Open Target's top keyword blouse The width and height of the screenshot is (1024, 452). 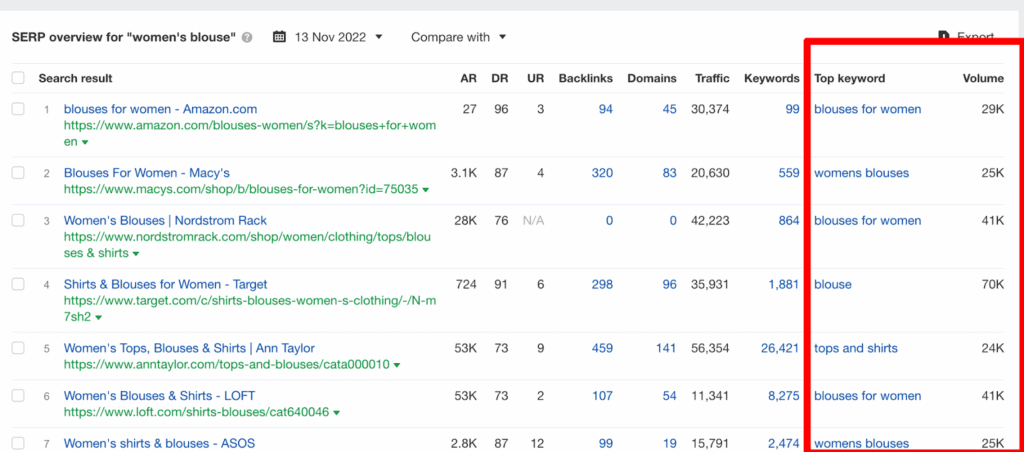833,284
